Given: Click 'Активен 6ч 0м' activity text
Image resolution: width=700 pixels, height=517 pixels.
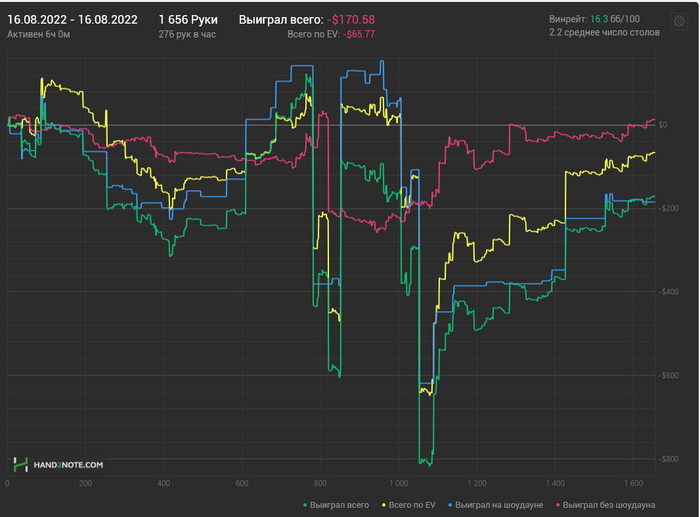Looking at the screenshot, I should point(38,34).
